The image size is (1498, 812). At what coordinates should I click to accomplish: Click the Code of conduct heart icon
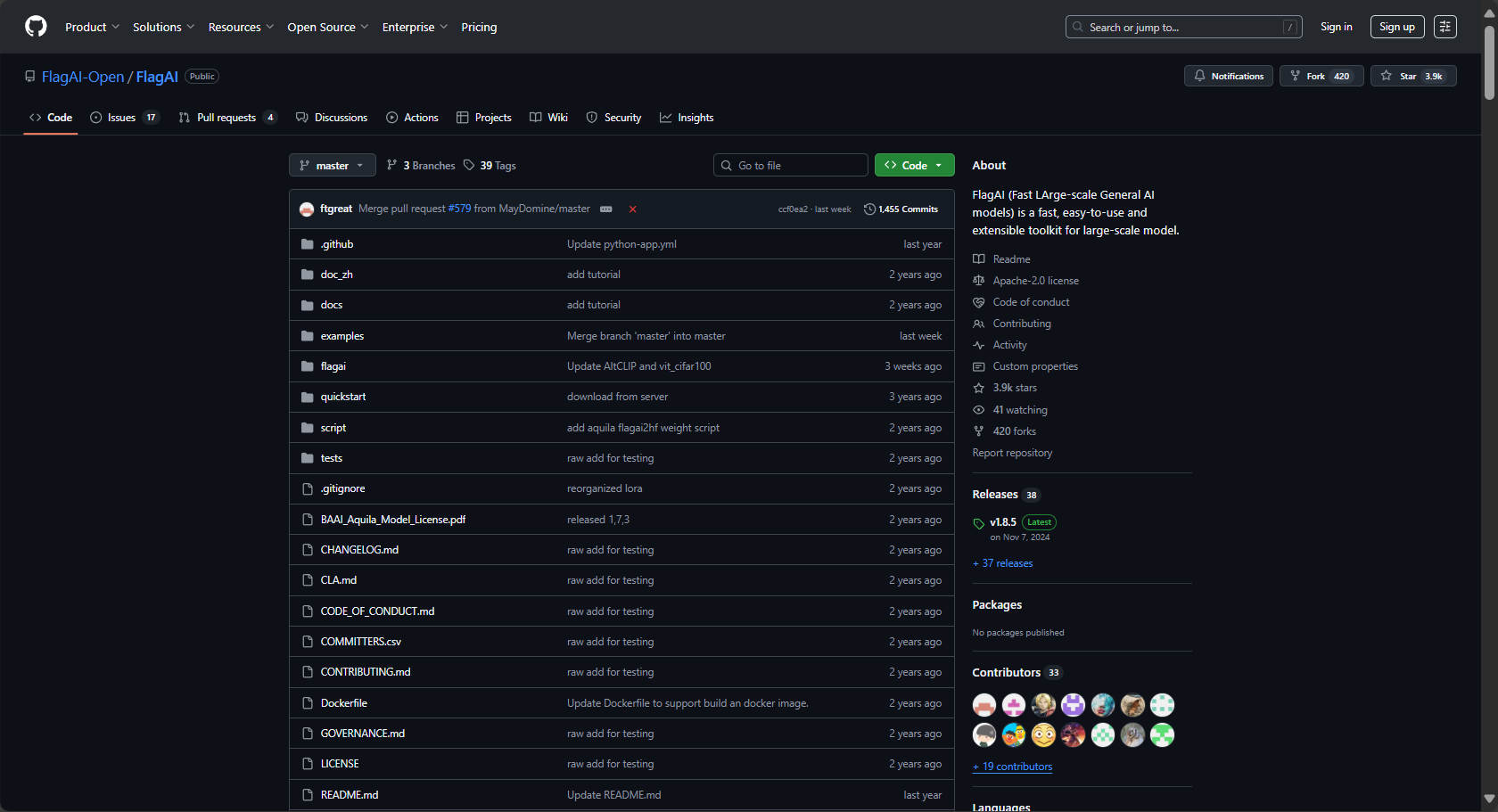pos(979,302)
